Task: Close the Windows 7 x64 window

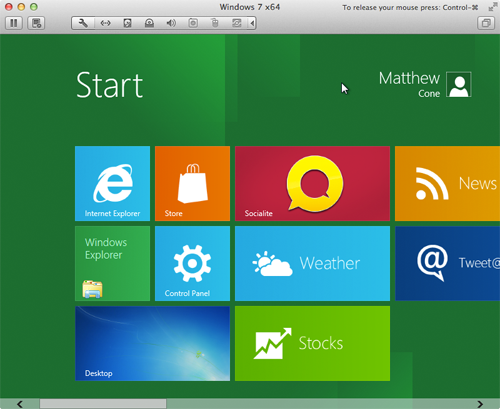Action: [9, 7]
